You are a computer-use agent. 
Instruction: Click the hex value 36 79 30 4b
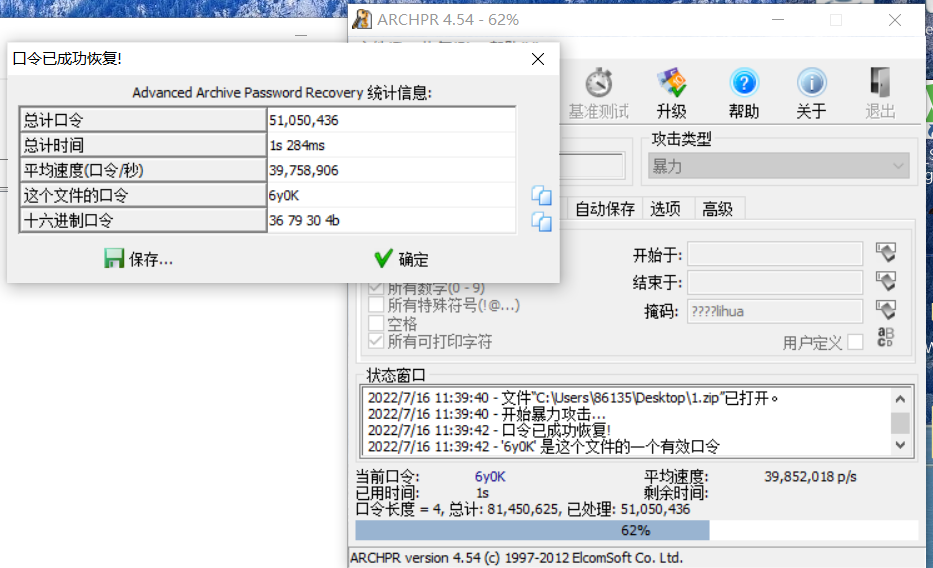tap(304, 221)
